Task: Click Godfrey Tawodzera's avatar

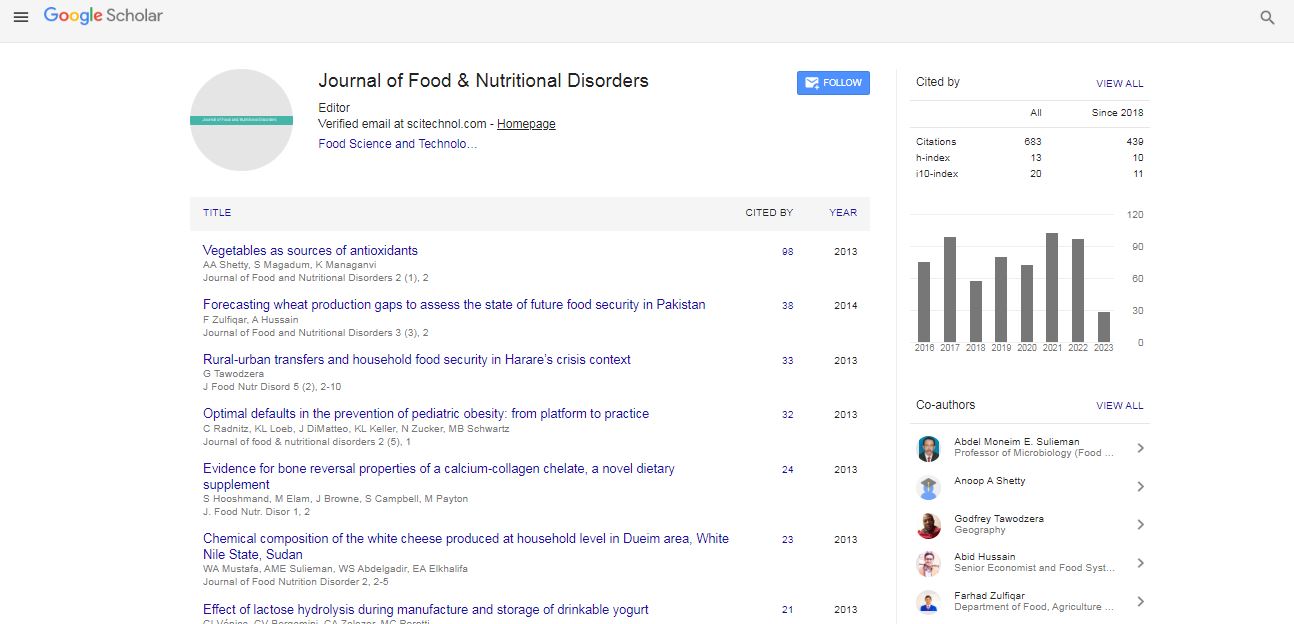Action: pos(929,525)
